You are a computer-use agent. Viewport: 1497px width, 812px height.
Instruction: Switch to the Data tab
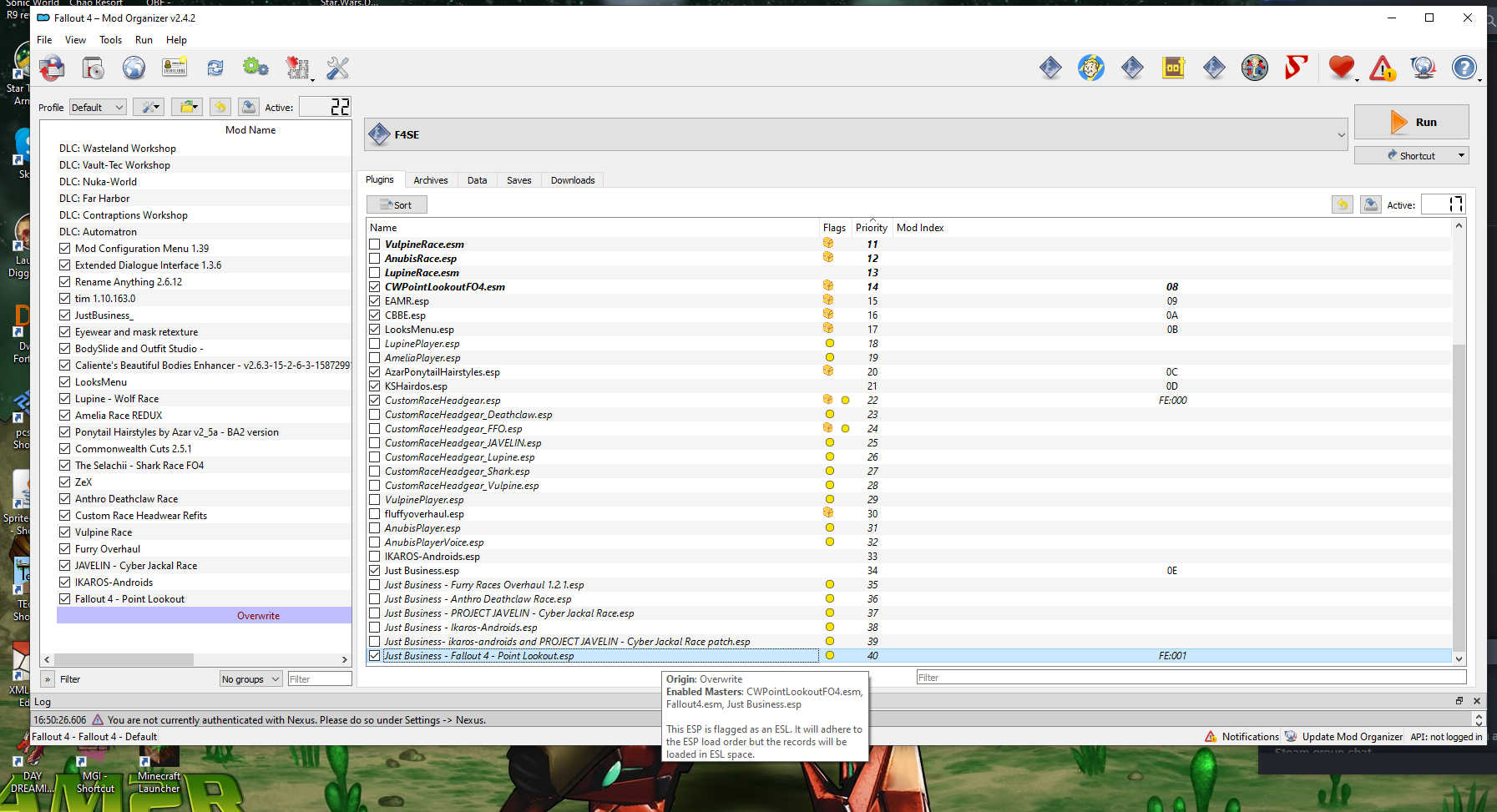477,180
